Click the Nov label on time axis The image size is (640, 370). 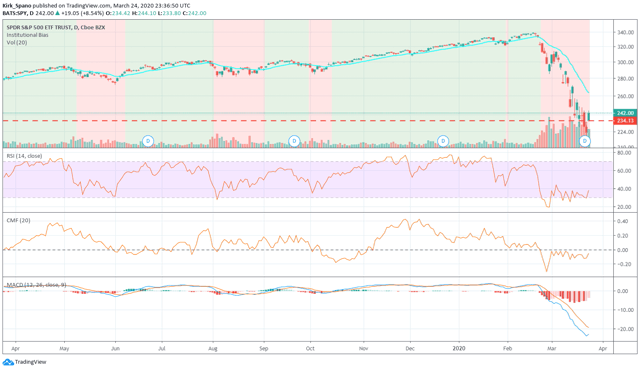(363, 348)
